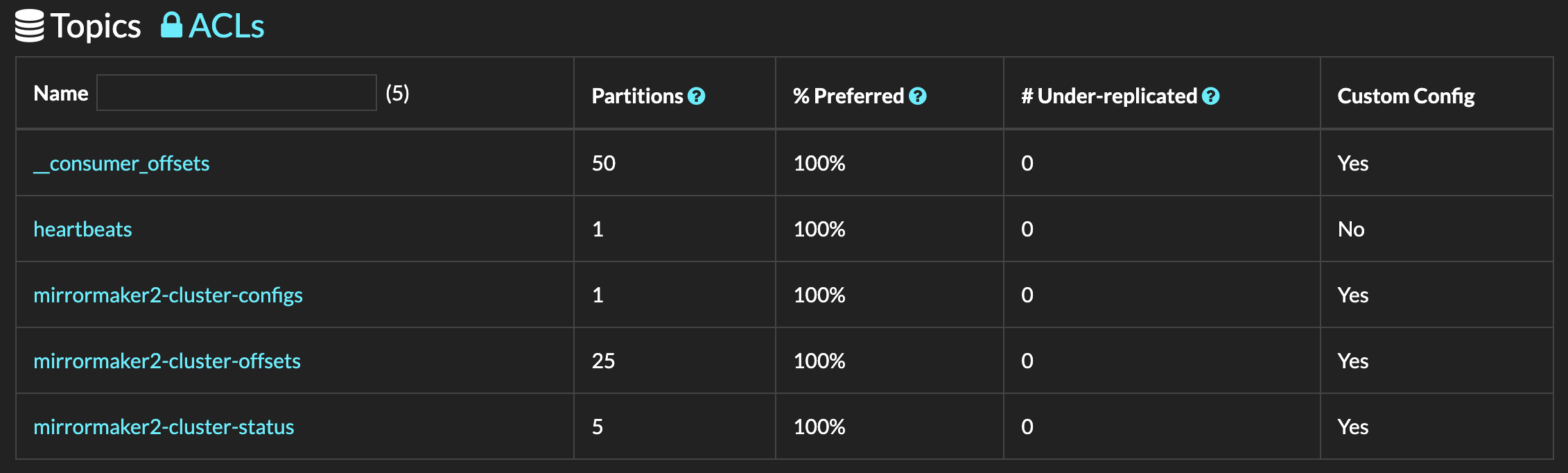
Task: Click the Custom Config column header
Action: 1406,96
